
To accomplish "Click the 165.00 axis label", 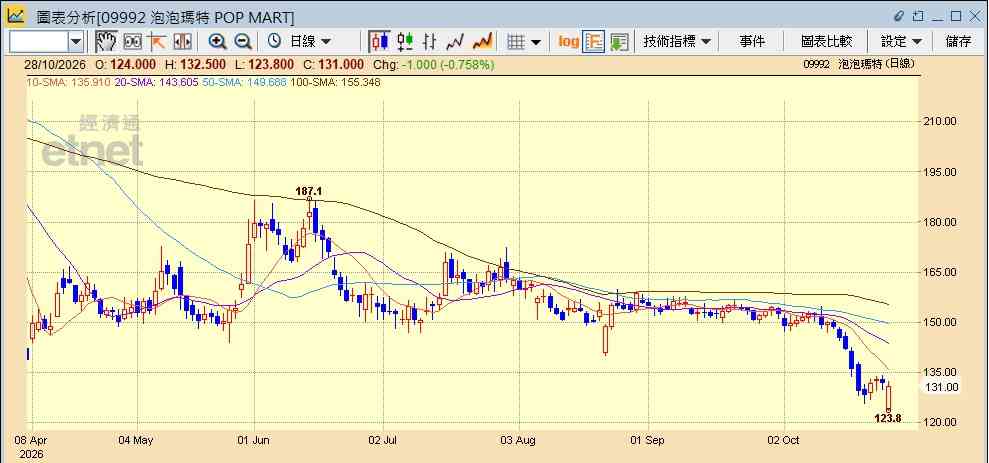I will tap(940, 272).
